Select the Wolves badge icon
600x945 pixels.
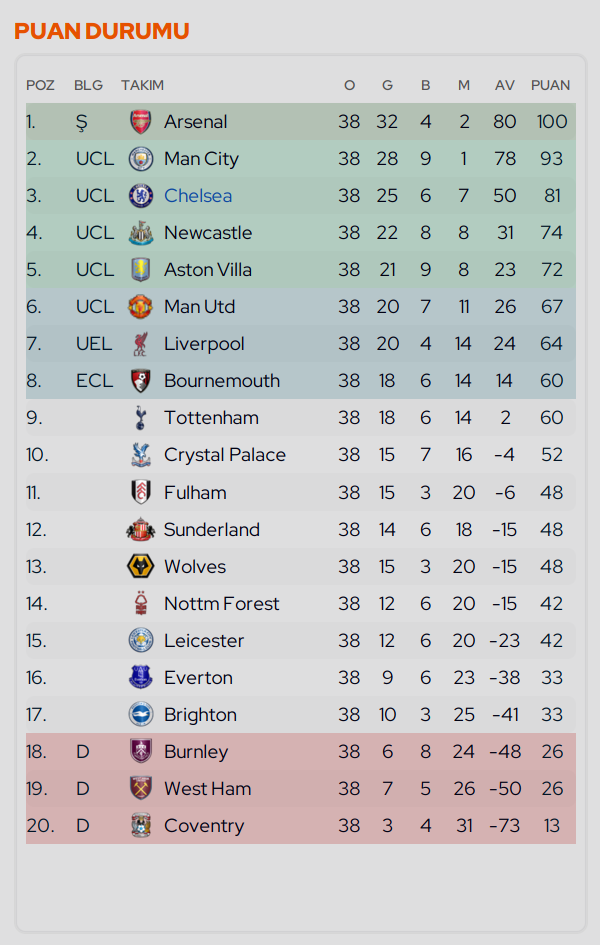(x=140, y=567)
